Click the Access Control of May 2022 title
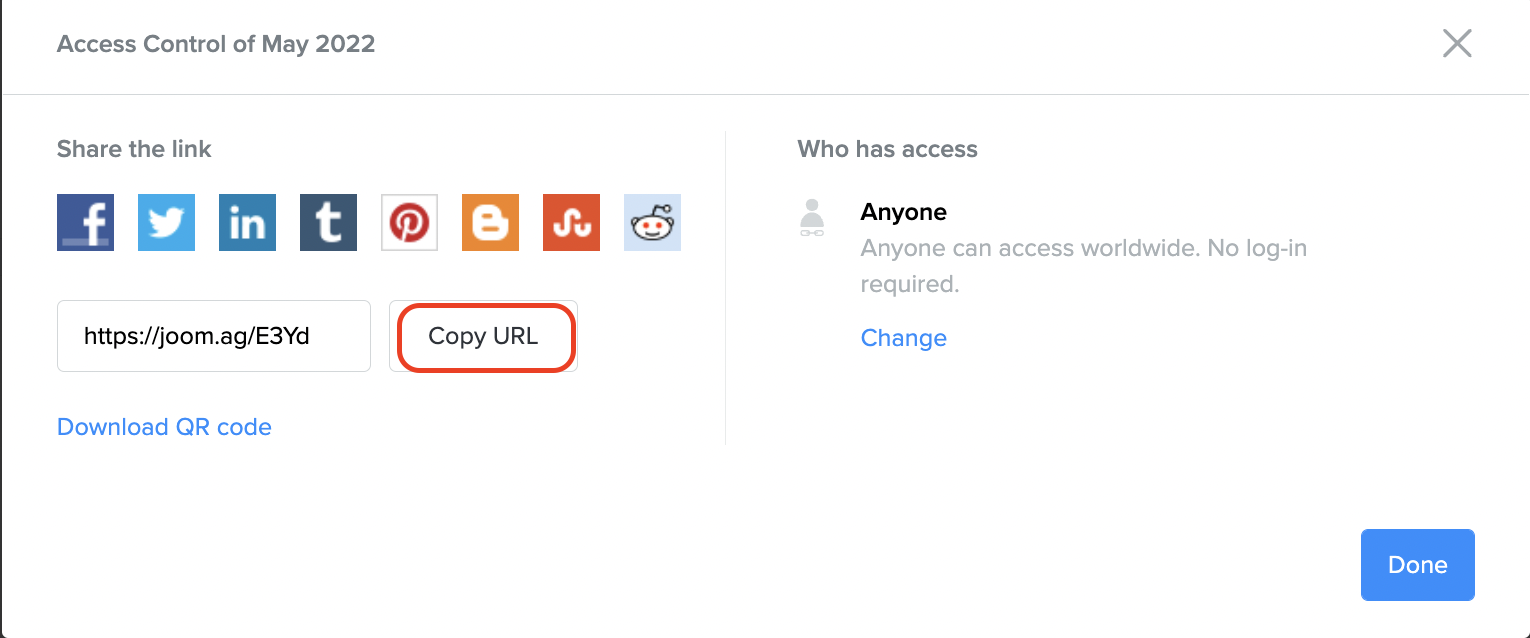1530x638 pixels. click(216, 44)
